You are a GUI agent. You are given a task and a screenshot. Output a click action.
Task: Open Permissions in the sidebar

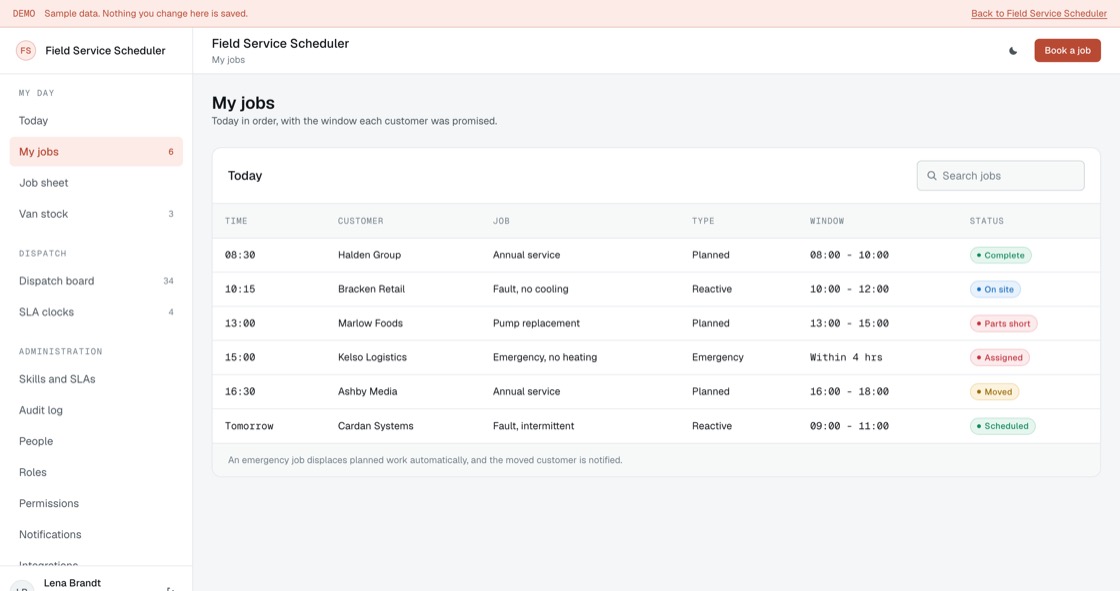click(96, 503)
